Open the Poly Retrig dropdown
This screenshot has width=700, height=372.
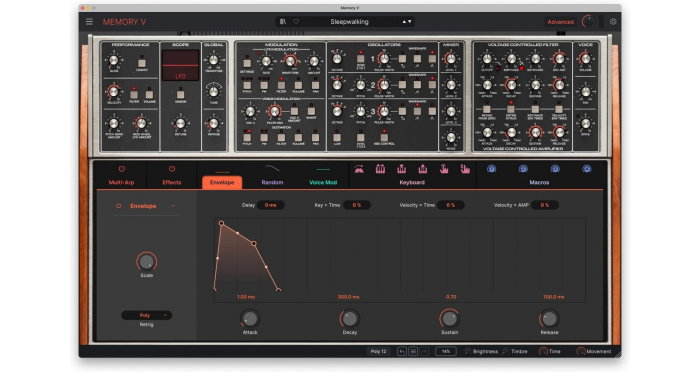146,315
